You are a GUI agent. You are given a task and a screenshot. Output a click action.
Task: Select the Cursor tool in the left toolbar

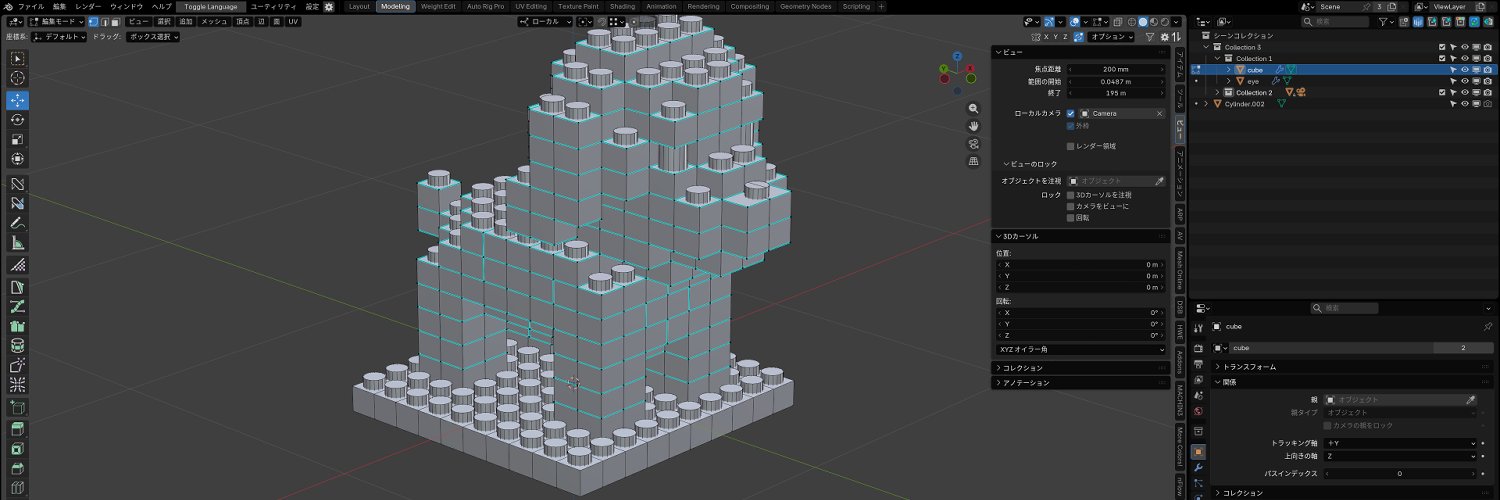18,78
